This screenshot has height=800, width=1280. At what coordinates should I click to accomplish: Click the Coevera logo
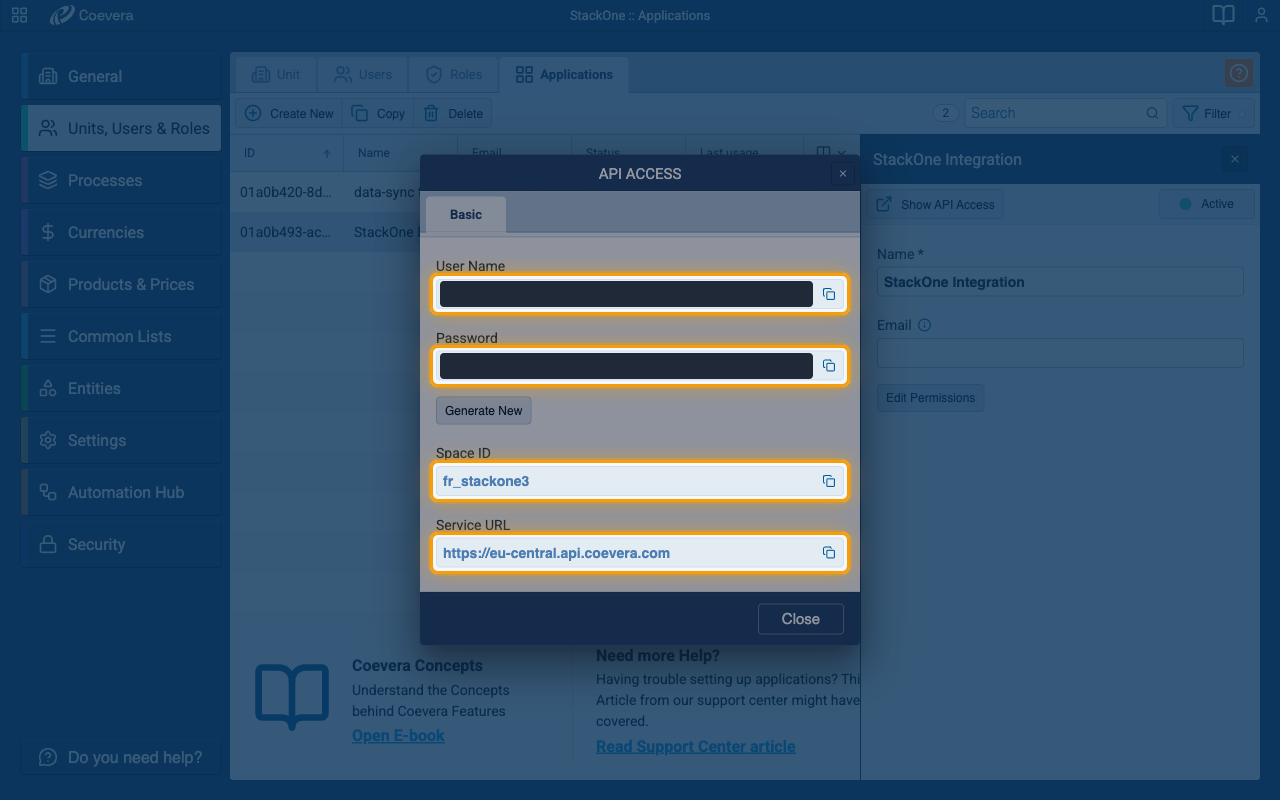point(91,15)
